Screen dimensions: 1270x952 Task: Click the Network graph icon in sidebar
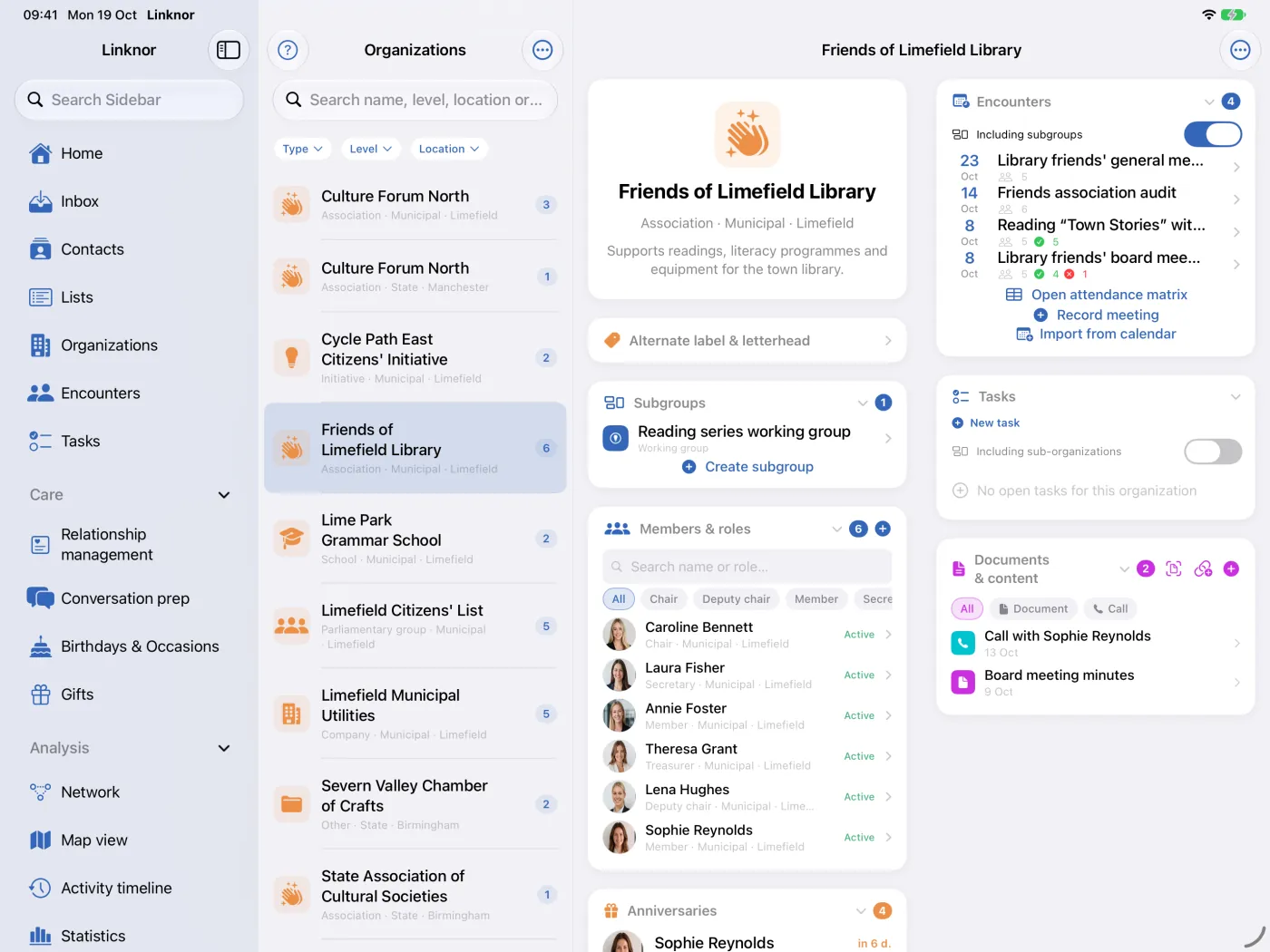click(41, 792)
